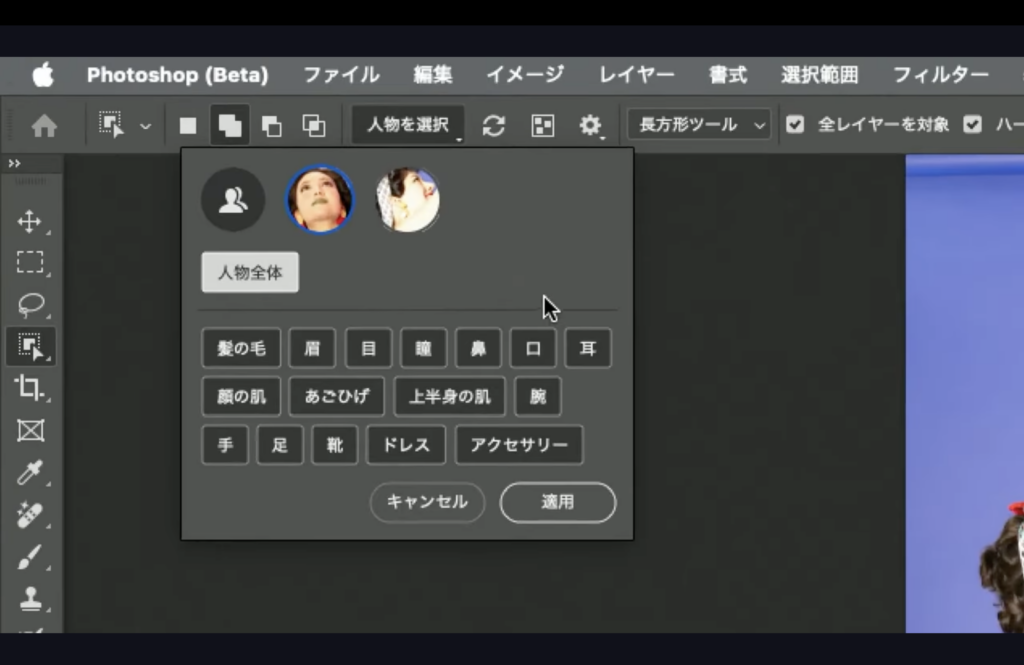
Task: Select the Crop tool
Action: (30, 387)
